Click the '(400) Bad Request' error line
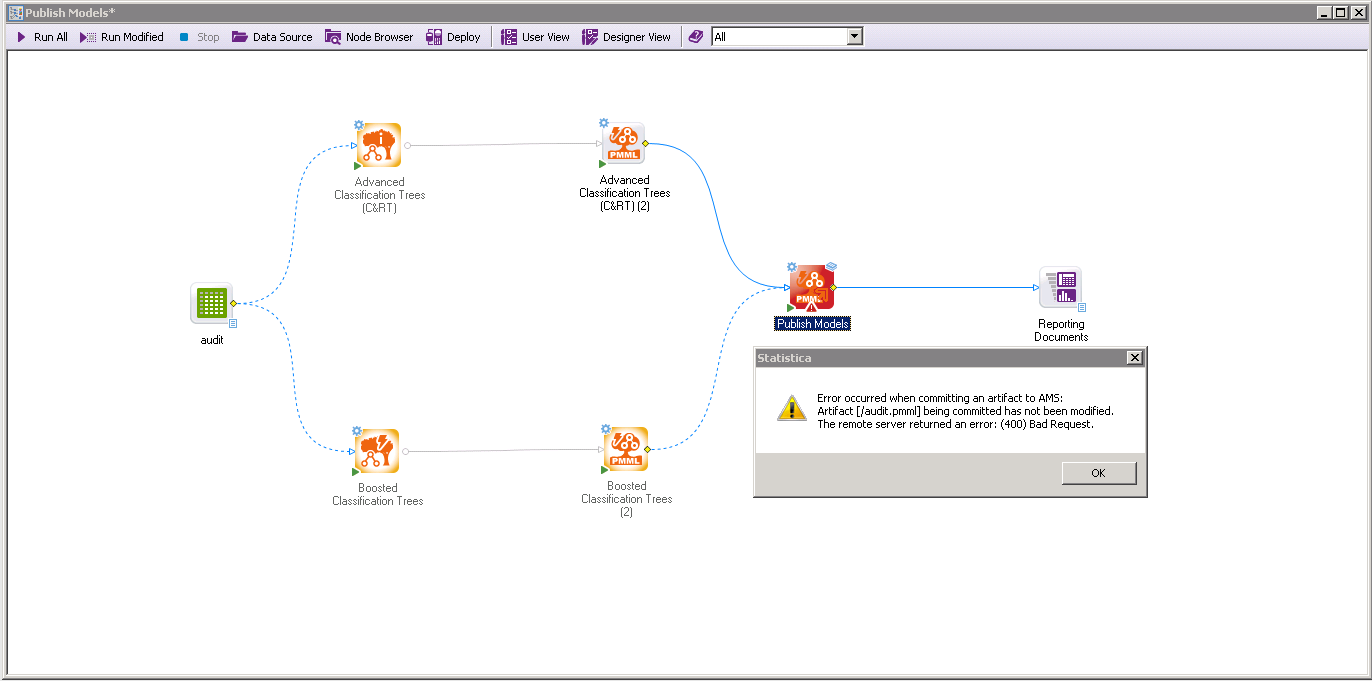 pos(955,424)
